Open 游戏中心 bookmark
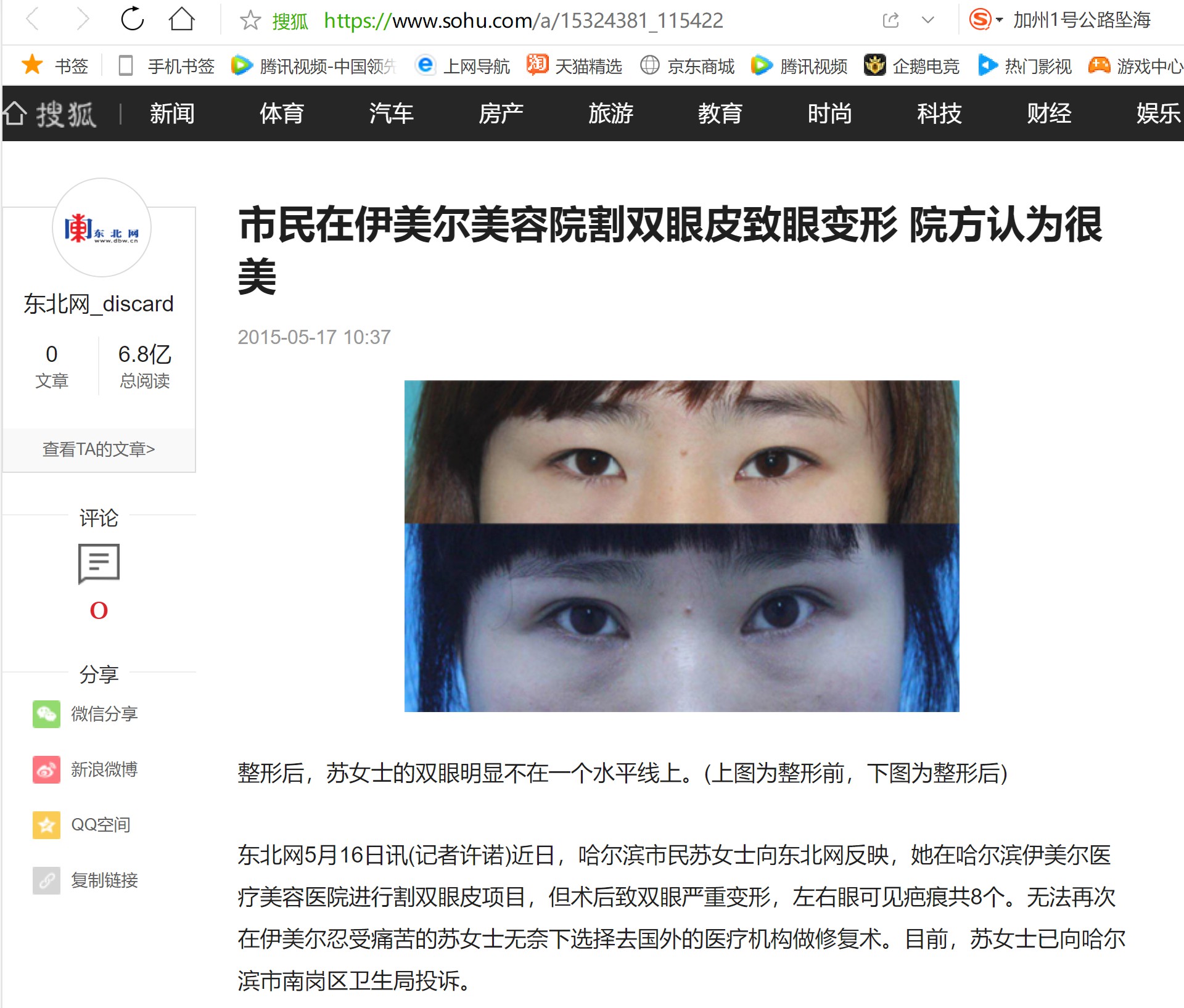The height and width of the screenshot is (1008, 1184). coord(1136,65)
